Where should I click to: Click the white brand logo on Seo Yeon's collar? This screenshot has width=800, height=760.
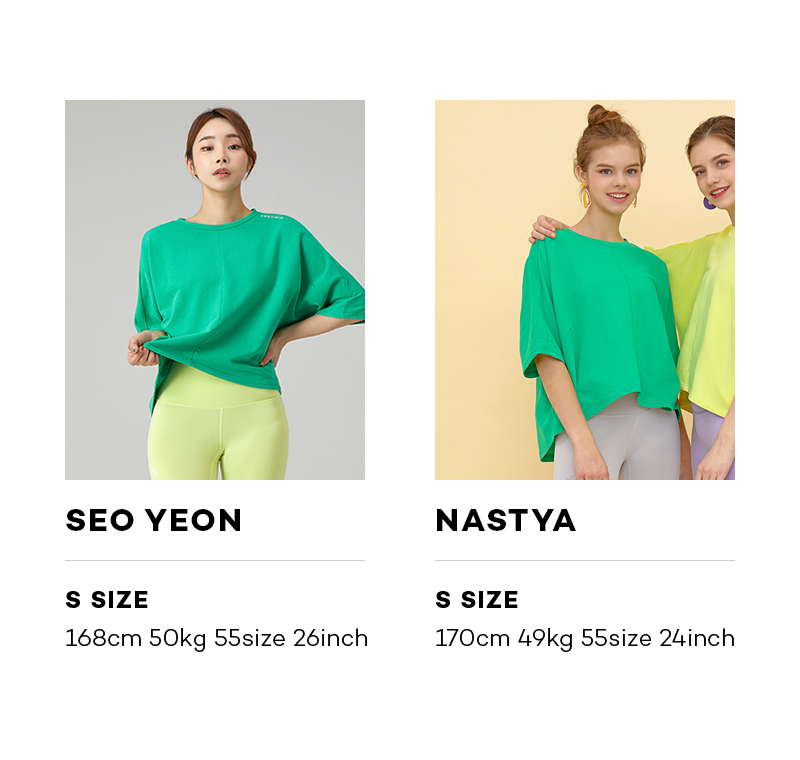272,216
